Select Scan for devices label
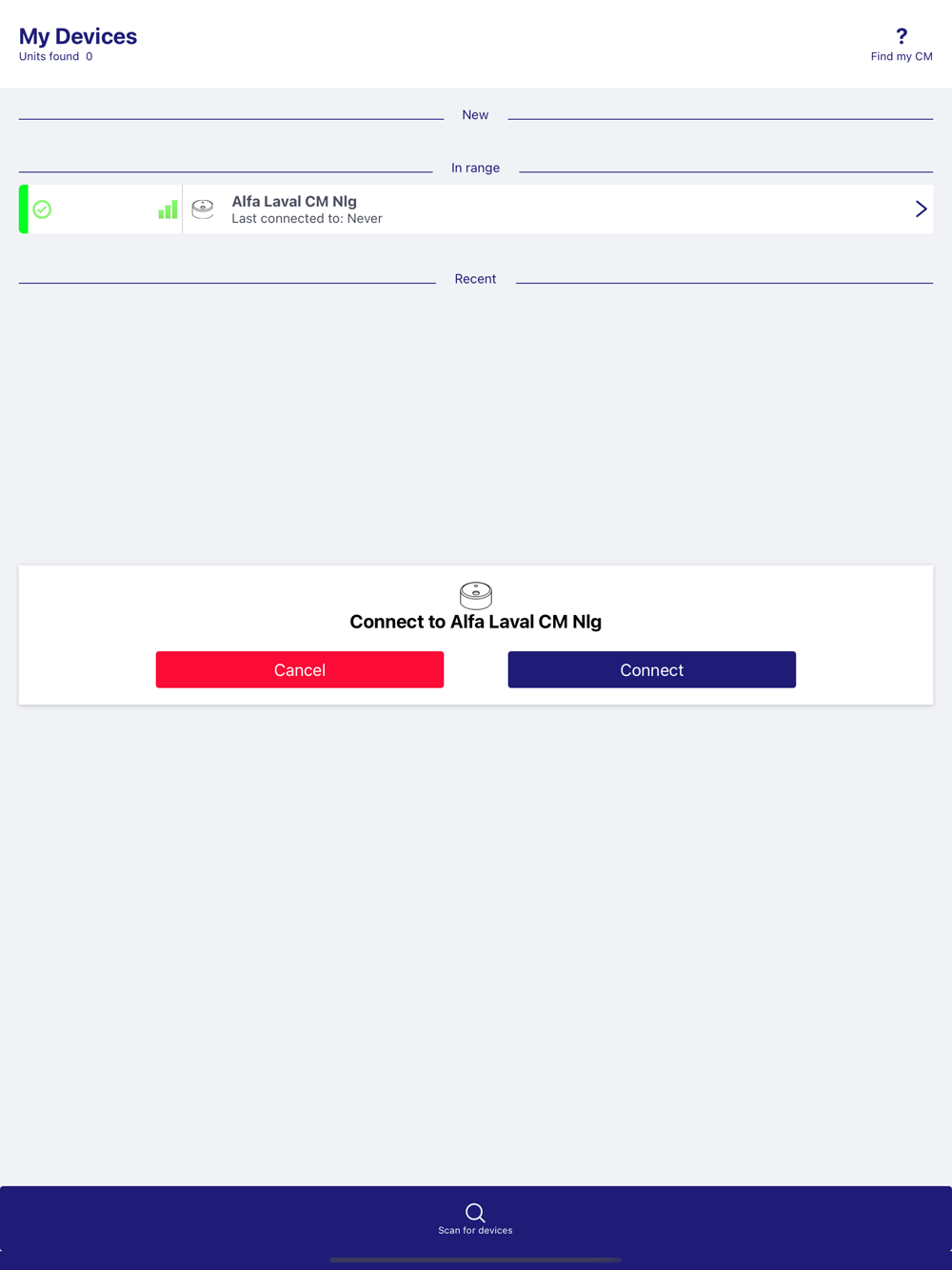 [475, 1230]
